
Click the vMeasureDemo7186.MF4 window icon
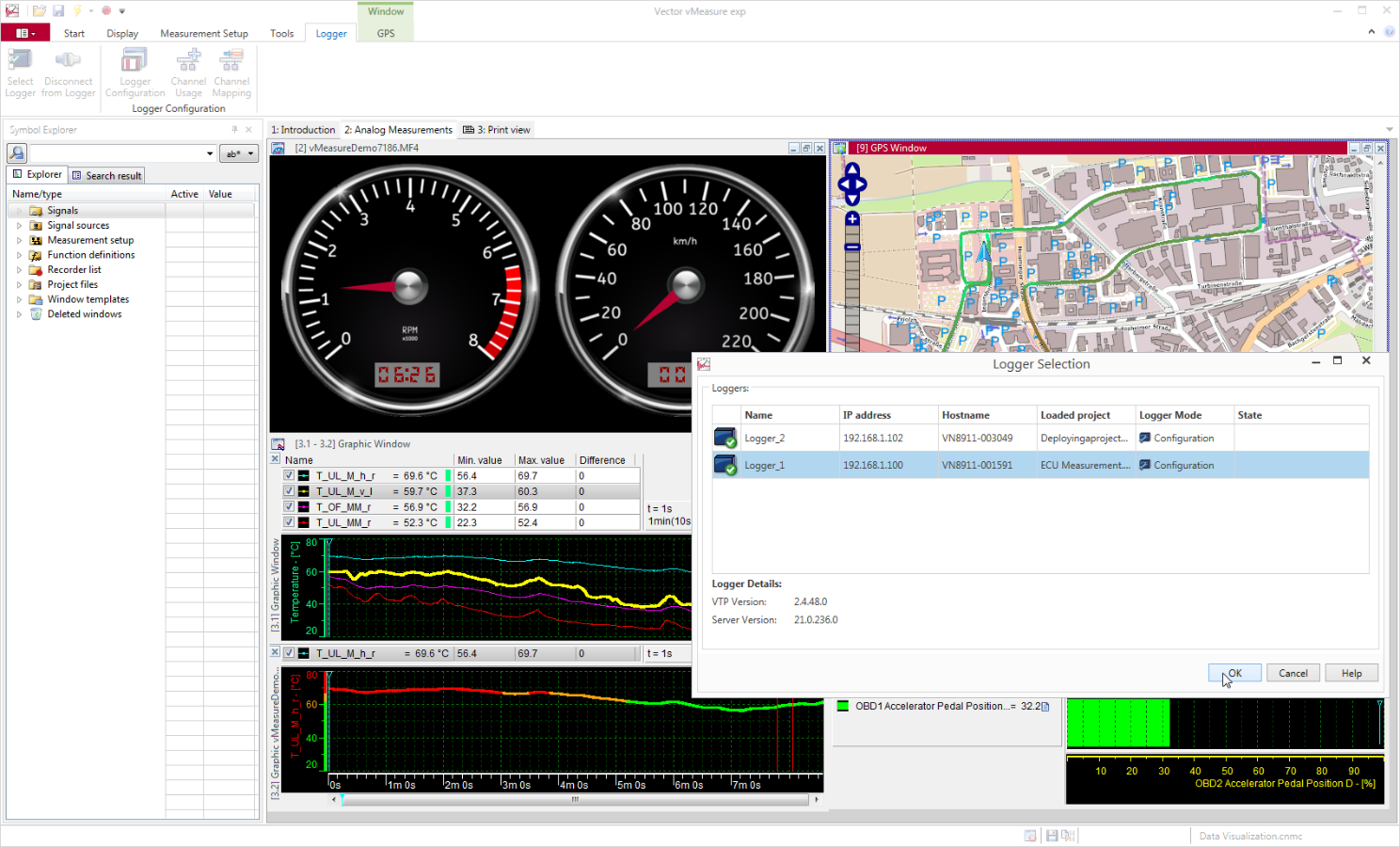point(278,148)
